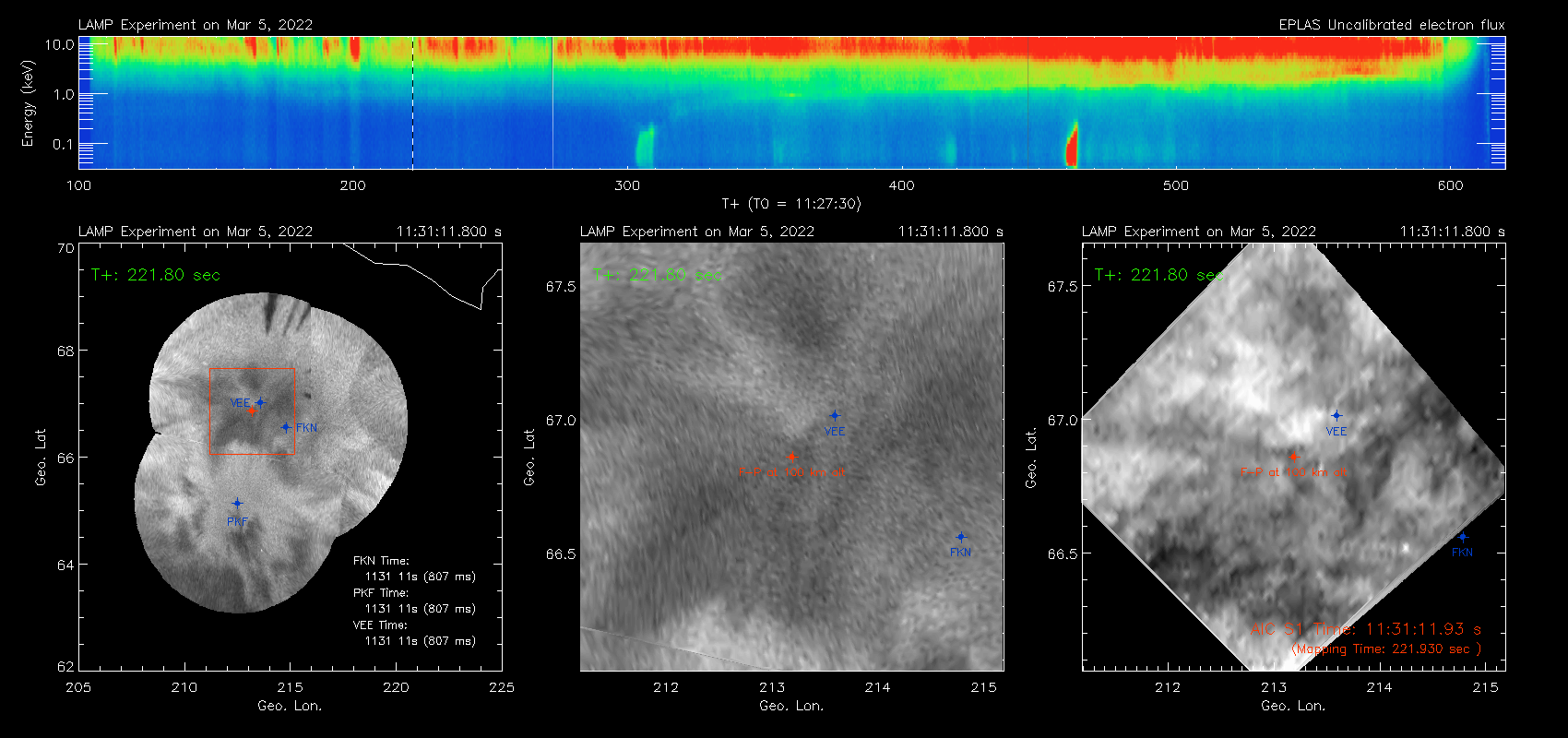1568x738 pixels.
Task: Click the blue PKF station marker in the left map
Action: click(x=237, y=504)
